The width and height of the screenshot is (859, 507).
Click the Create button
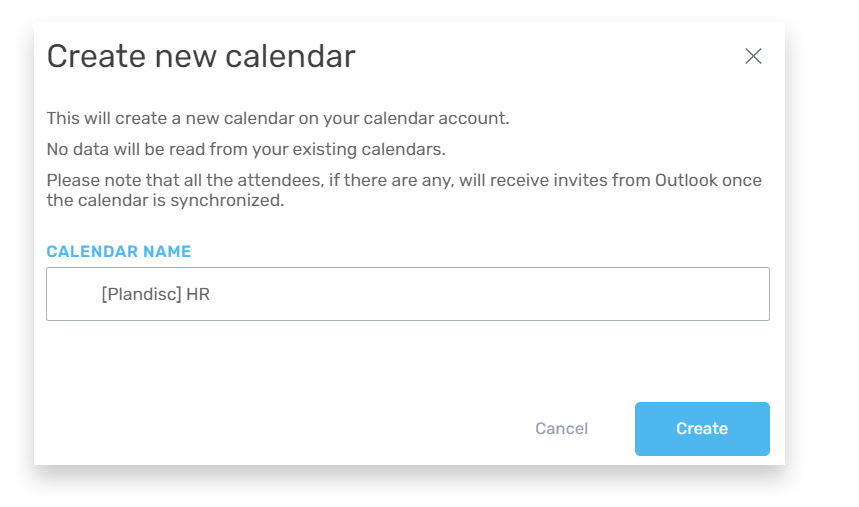(702, 429)
